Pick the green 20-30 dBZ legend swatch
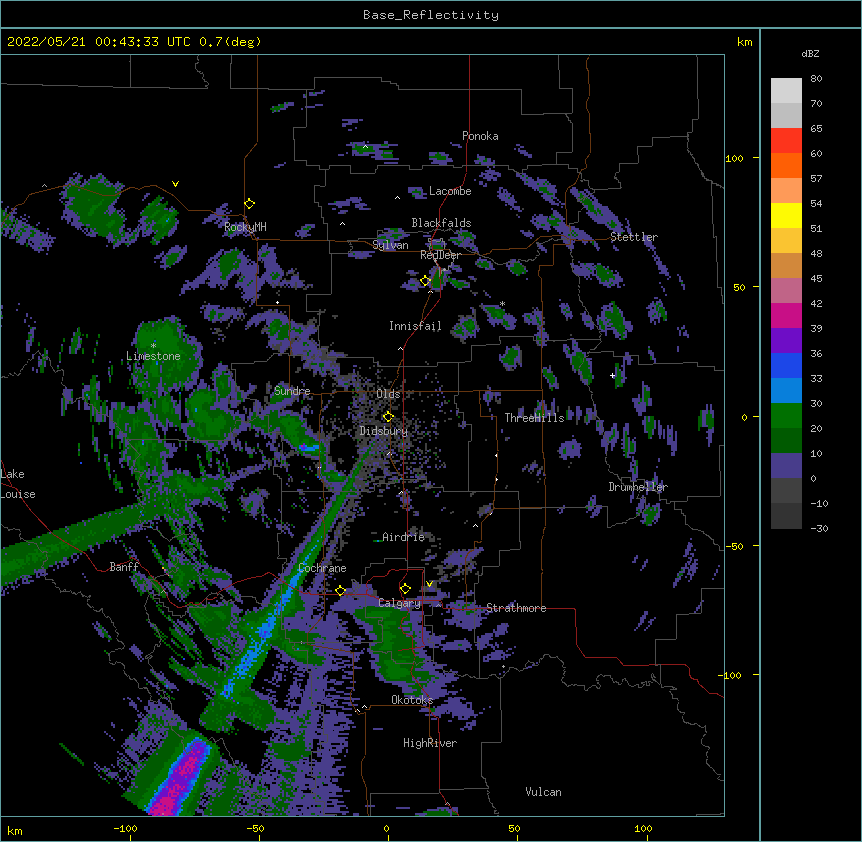 [x=786, y=416]
